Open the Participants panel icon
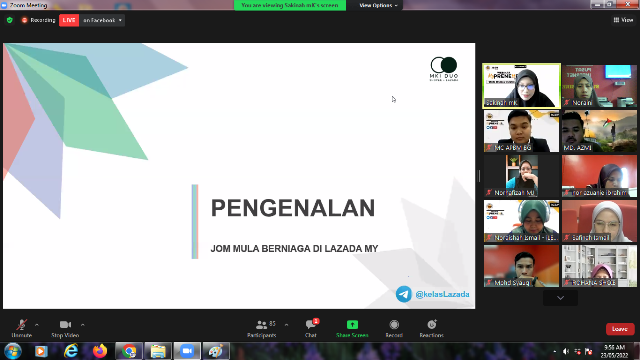640x360 pixels. (261, 325)
